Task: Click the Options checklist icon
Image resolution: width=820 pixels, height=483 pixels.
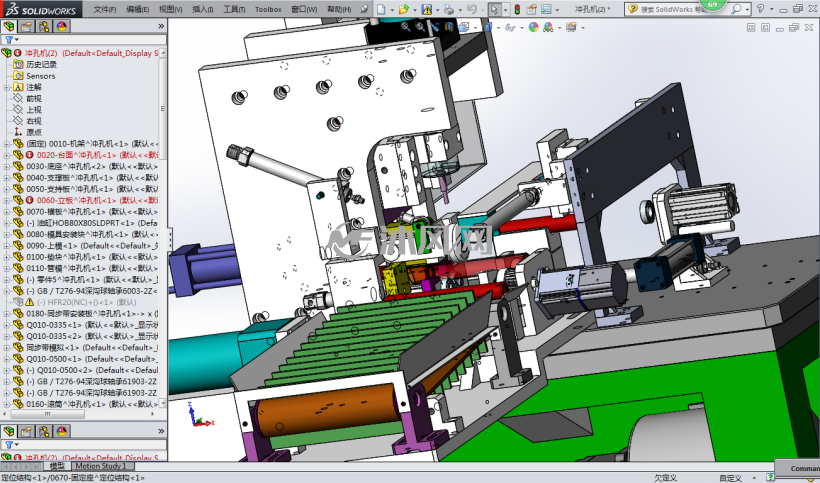Action: click(546, 9)
